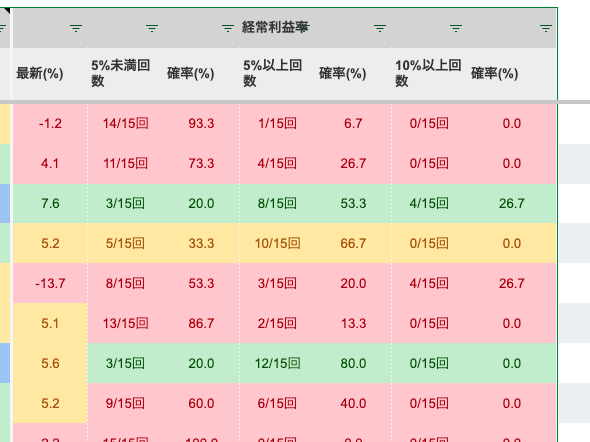This screenshot has width=590, height=442.
Task: Select cell showing 86.7
Action: [201, 324]
